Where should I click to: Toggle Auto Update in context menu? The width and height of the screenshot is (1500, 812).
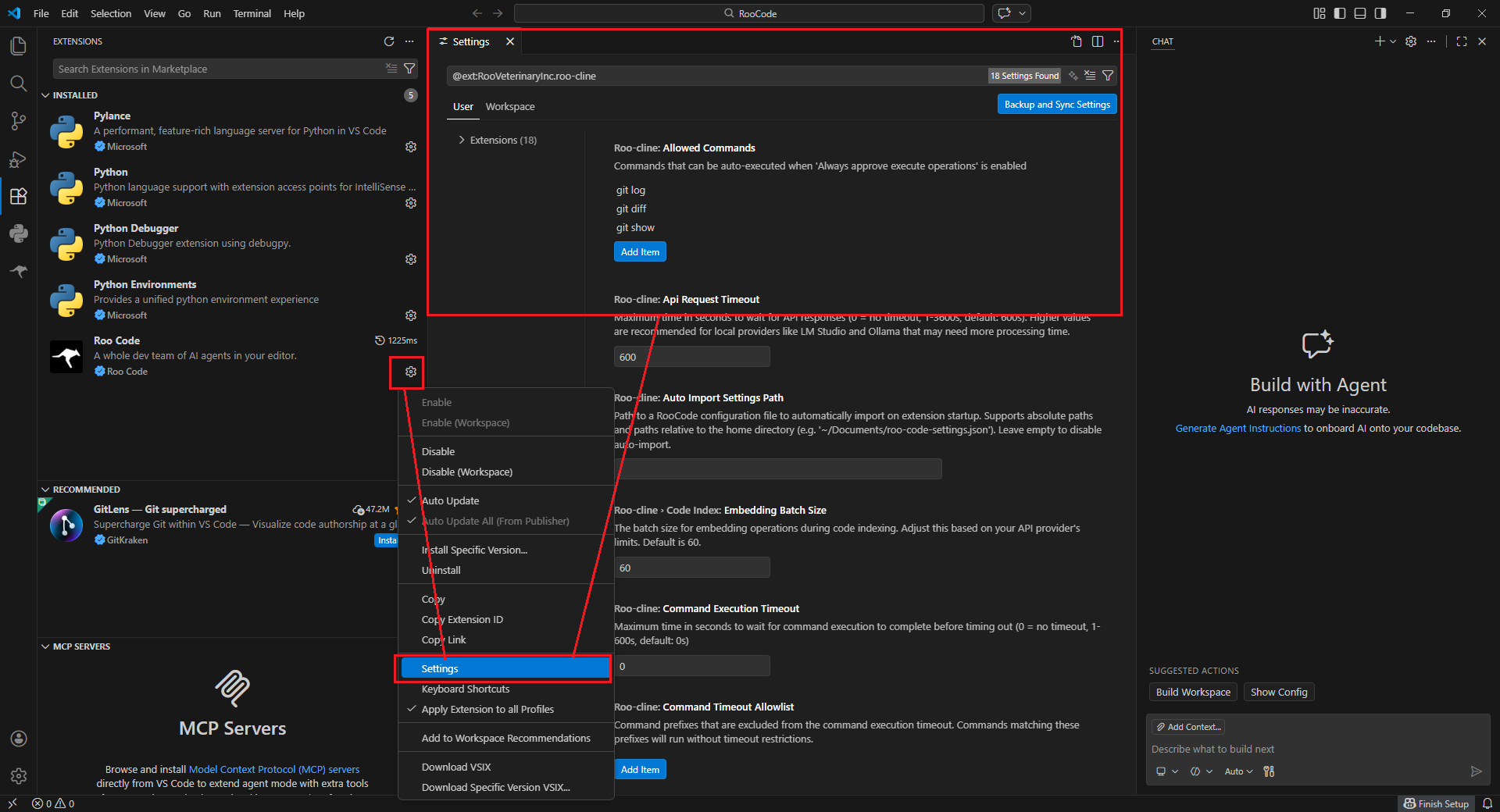click(x=450, y=500)
